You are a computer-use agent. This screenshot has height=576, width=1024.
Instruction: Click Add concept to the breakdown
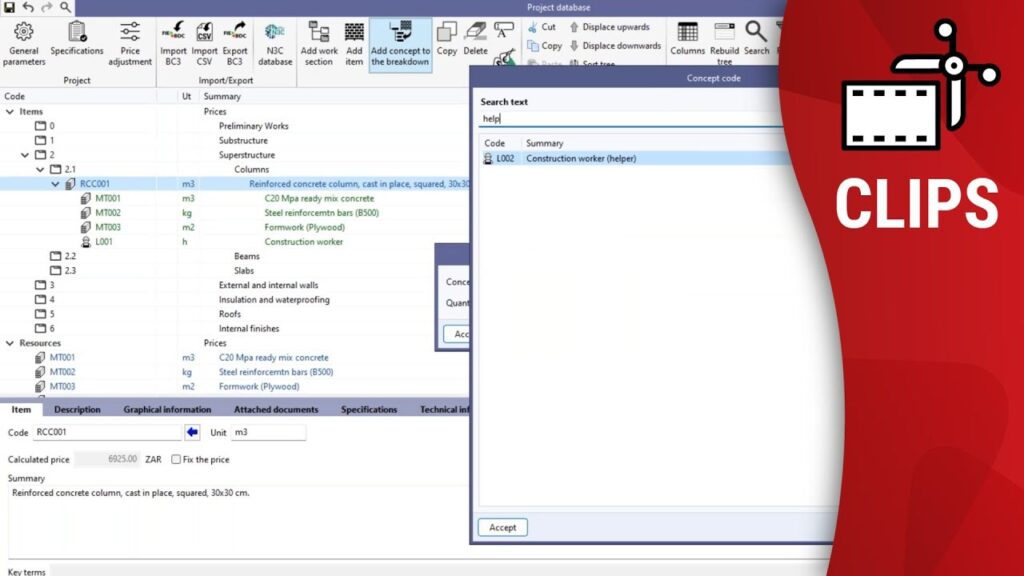400,41
